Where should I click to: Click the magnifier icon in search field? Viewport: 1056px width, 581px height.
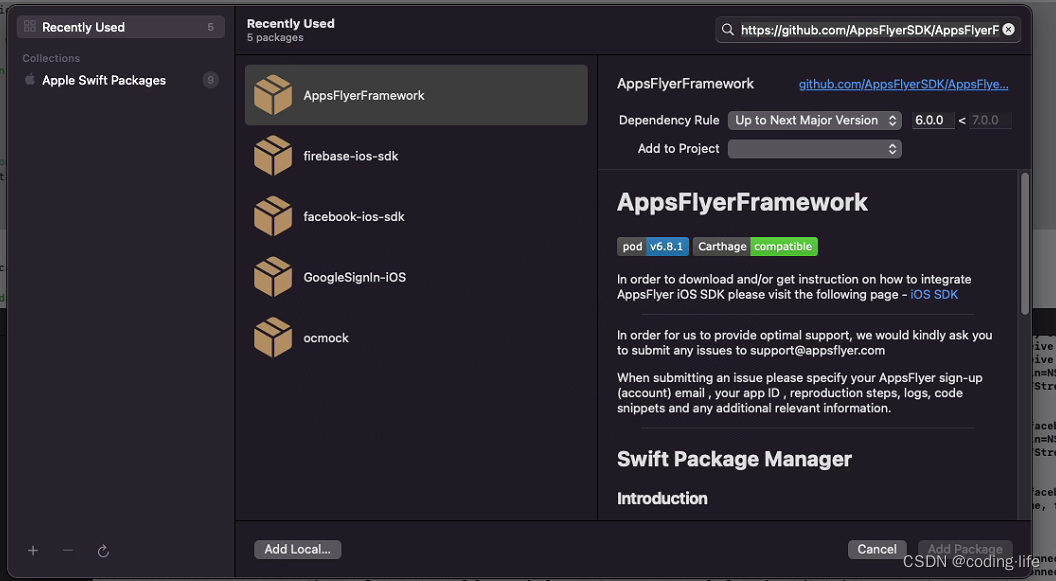pos(727,30)
